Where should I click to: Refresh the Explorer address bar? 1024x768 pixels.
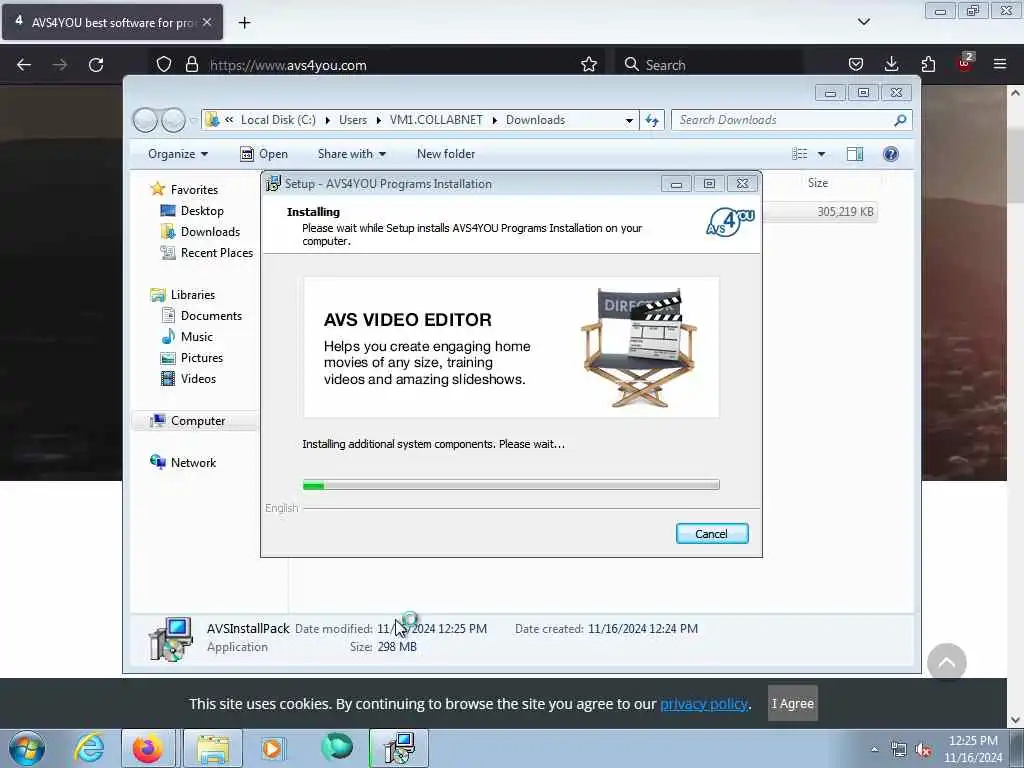click(652, 120)
